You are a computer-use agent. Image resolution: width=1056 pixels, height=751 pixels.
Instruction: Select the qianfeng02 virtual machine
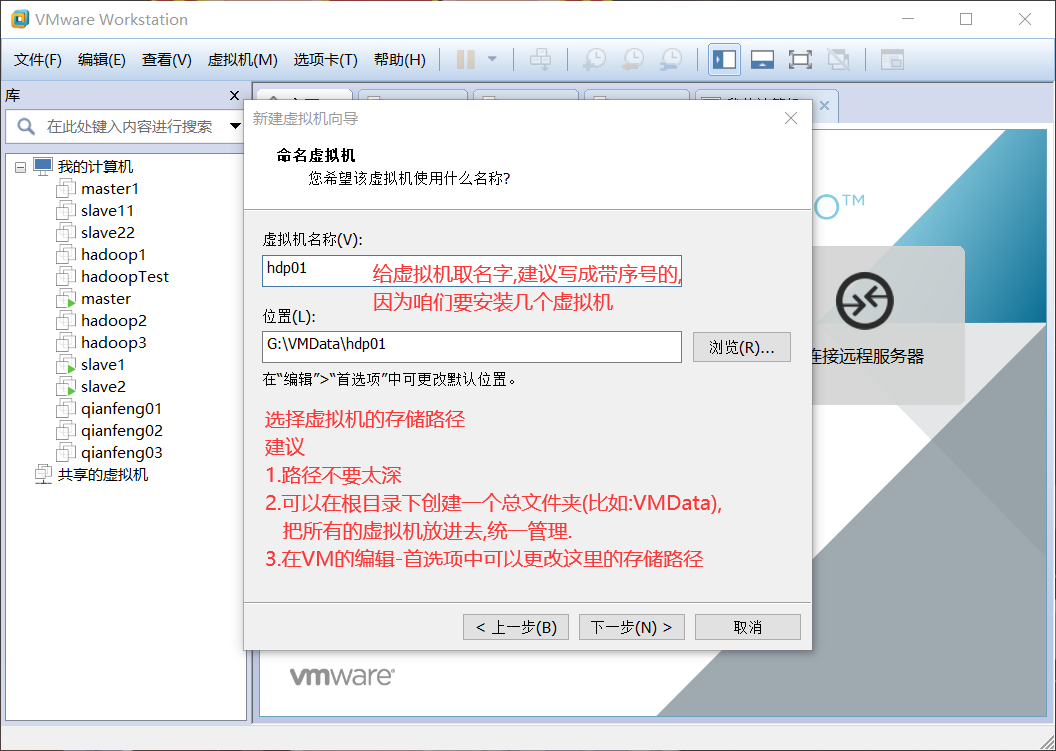pos(122,431)
